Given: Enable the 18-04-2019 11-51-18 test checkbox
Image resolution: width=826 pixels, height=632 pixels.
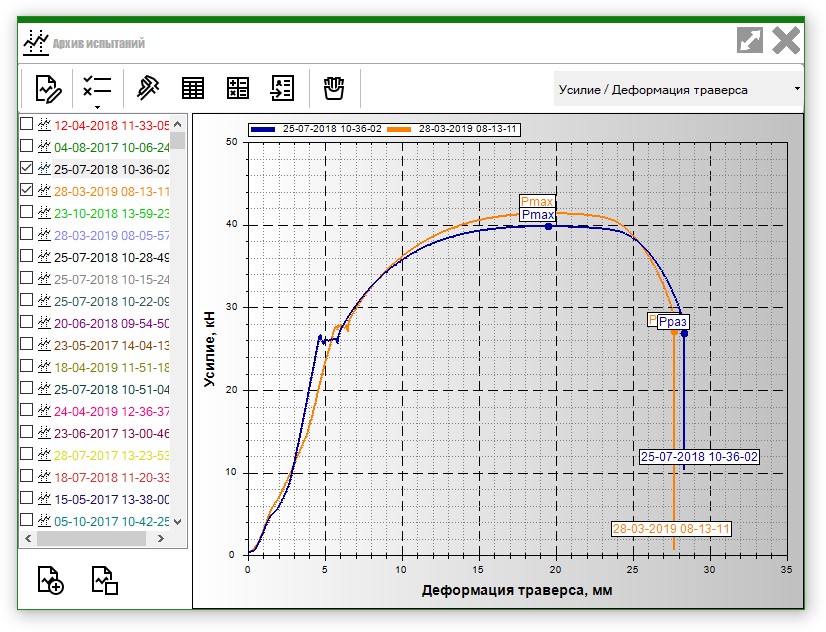Looking at the screenshot, I should coord(26,366).
